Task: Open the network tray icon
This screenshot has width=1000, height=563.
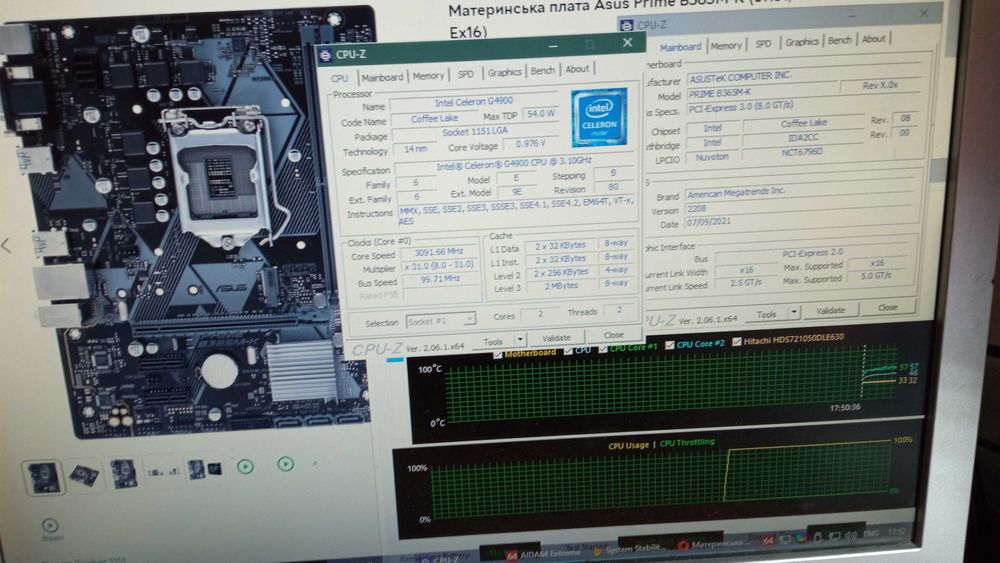Action: [x=835, y=536]
